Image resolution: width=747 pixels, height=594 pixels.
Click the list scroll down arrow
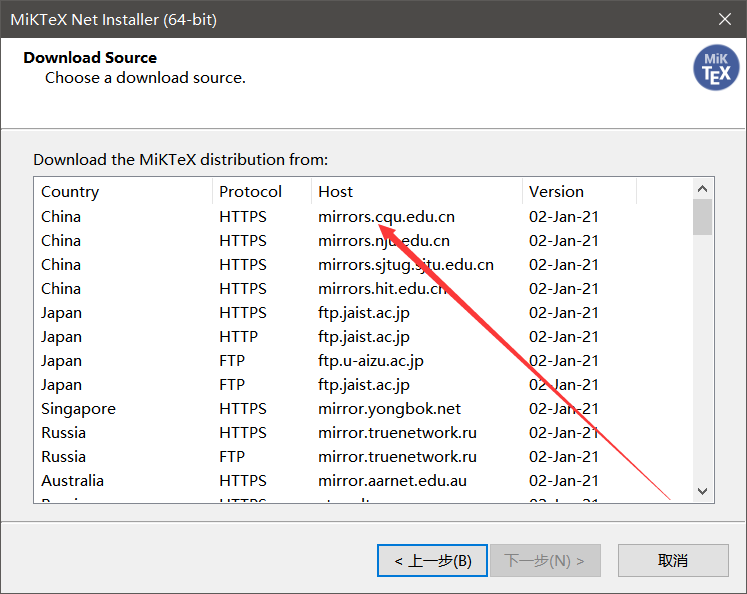coord(702,491)
